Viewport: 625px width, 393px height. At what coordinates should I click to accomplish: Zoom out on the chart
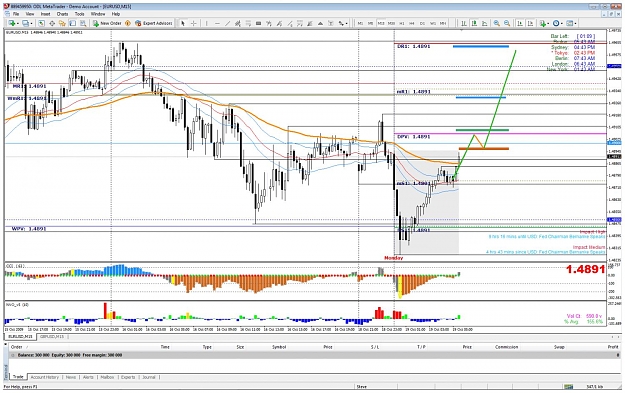pos(507,24)
